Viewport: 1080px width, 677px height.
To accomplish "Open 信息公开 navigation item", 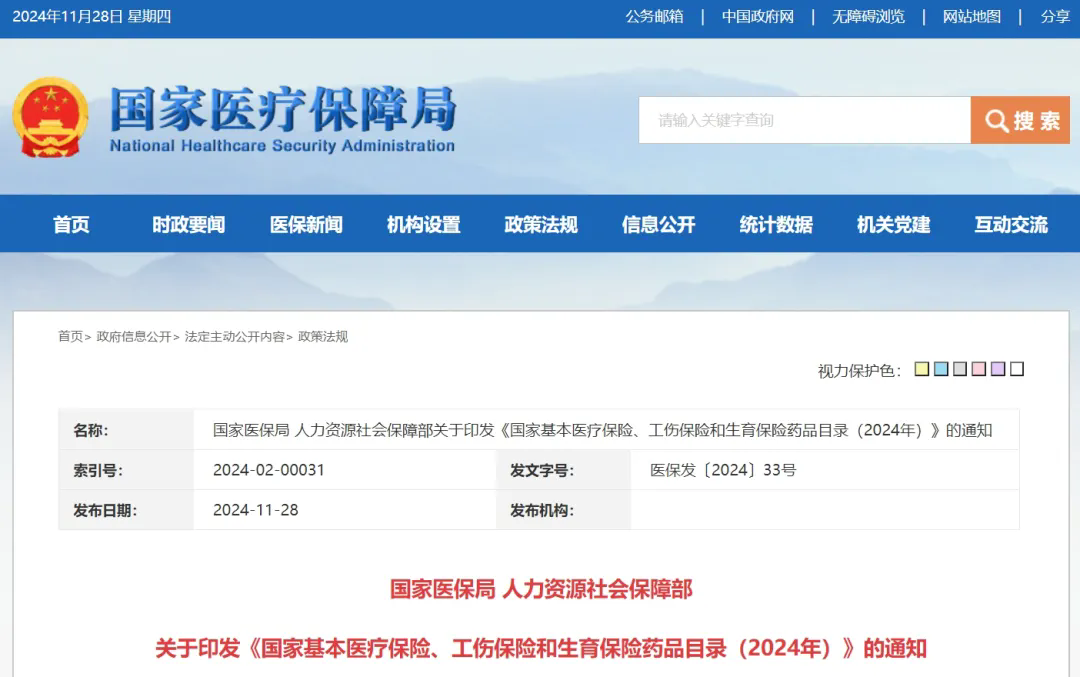I will (658, 224).
